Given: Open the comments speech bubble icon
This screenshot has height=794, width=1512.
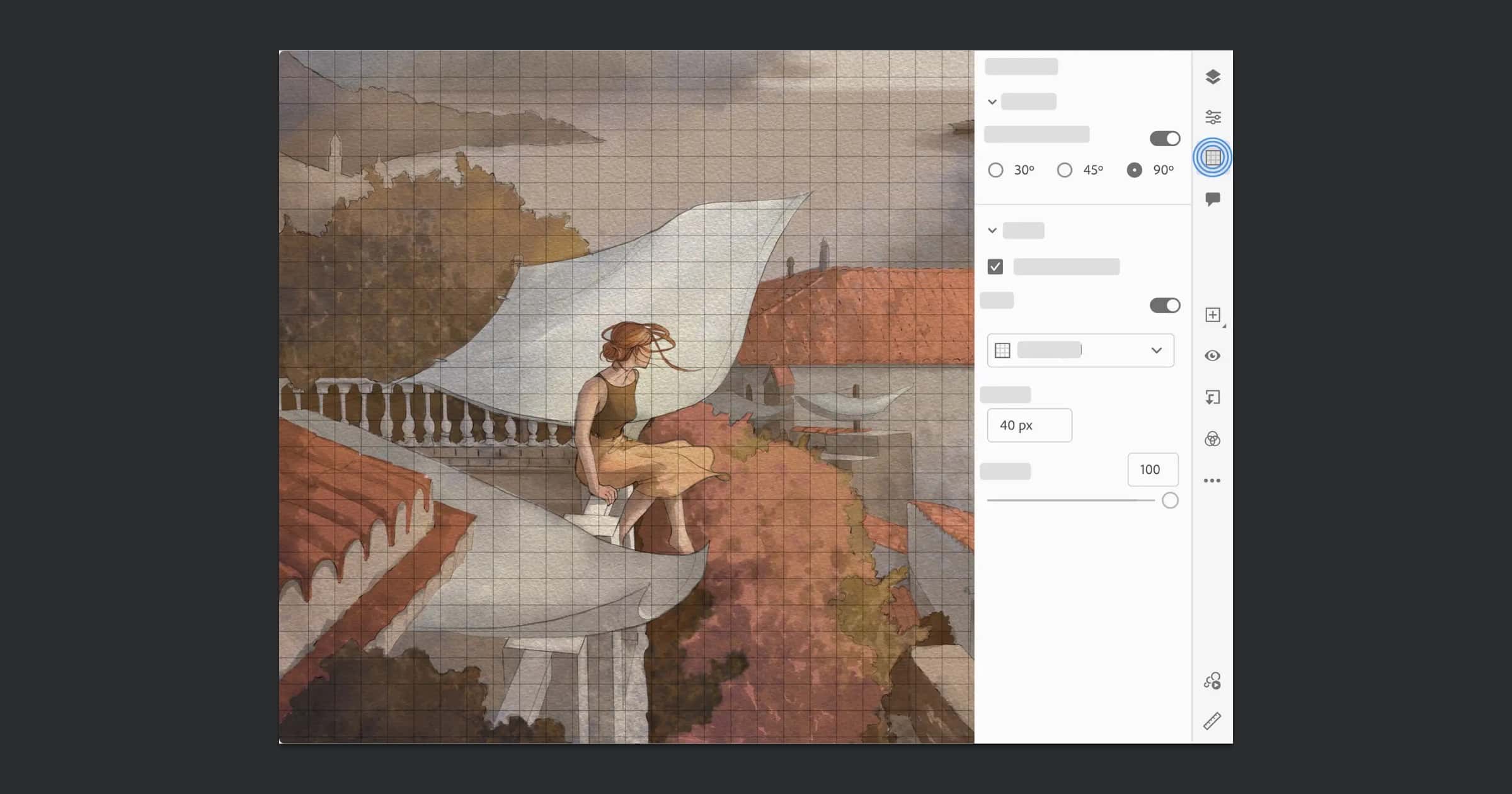Looking at the screenshot, I should tap(1212, 199).
